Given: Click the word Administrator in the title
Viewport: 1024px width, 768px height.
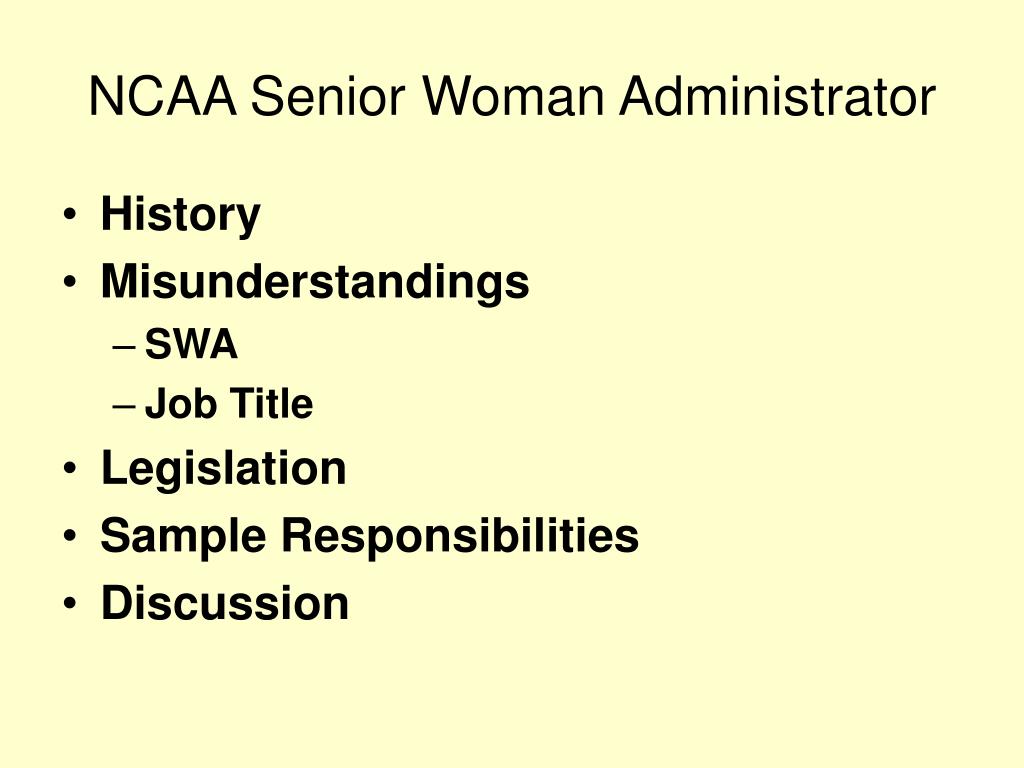Looking at the screenshot, I should 778,97.
